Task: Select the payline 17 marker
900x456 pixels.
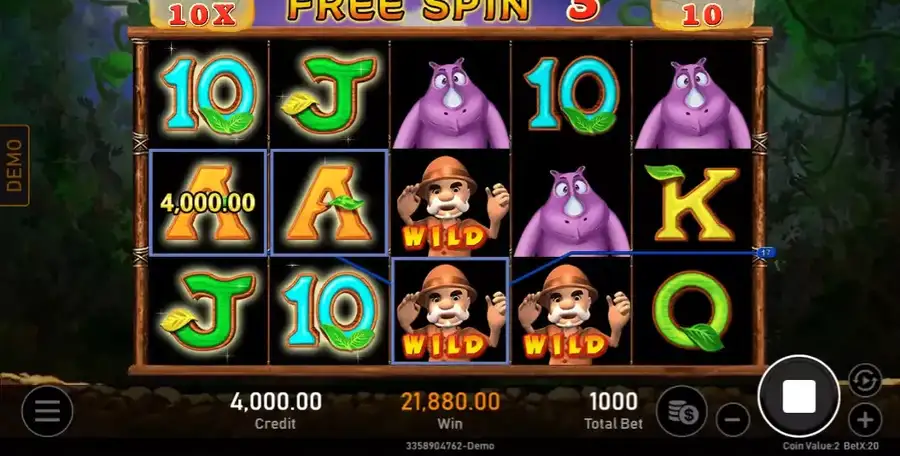Action: pyautogui.click(x=766, y=253)
